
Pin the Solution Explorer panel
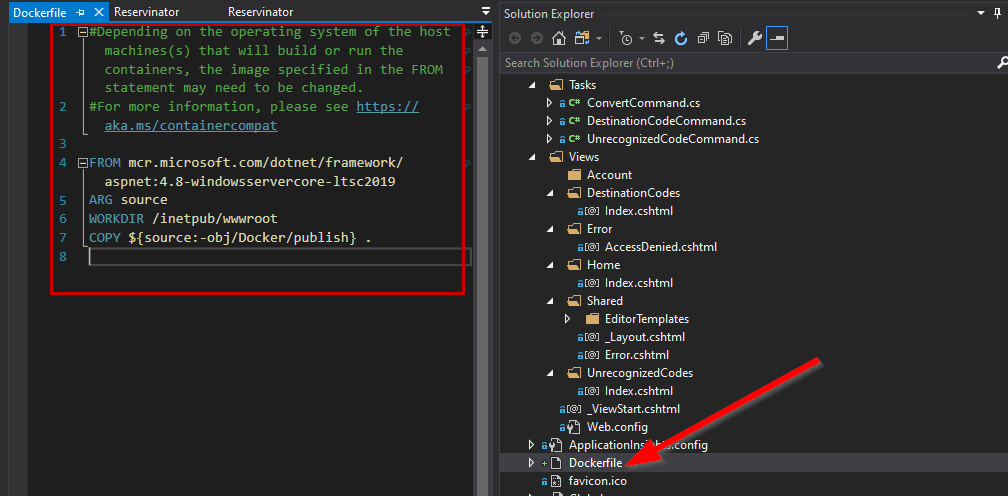[998, 13]
